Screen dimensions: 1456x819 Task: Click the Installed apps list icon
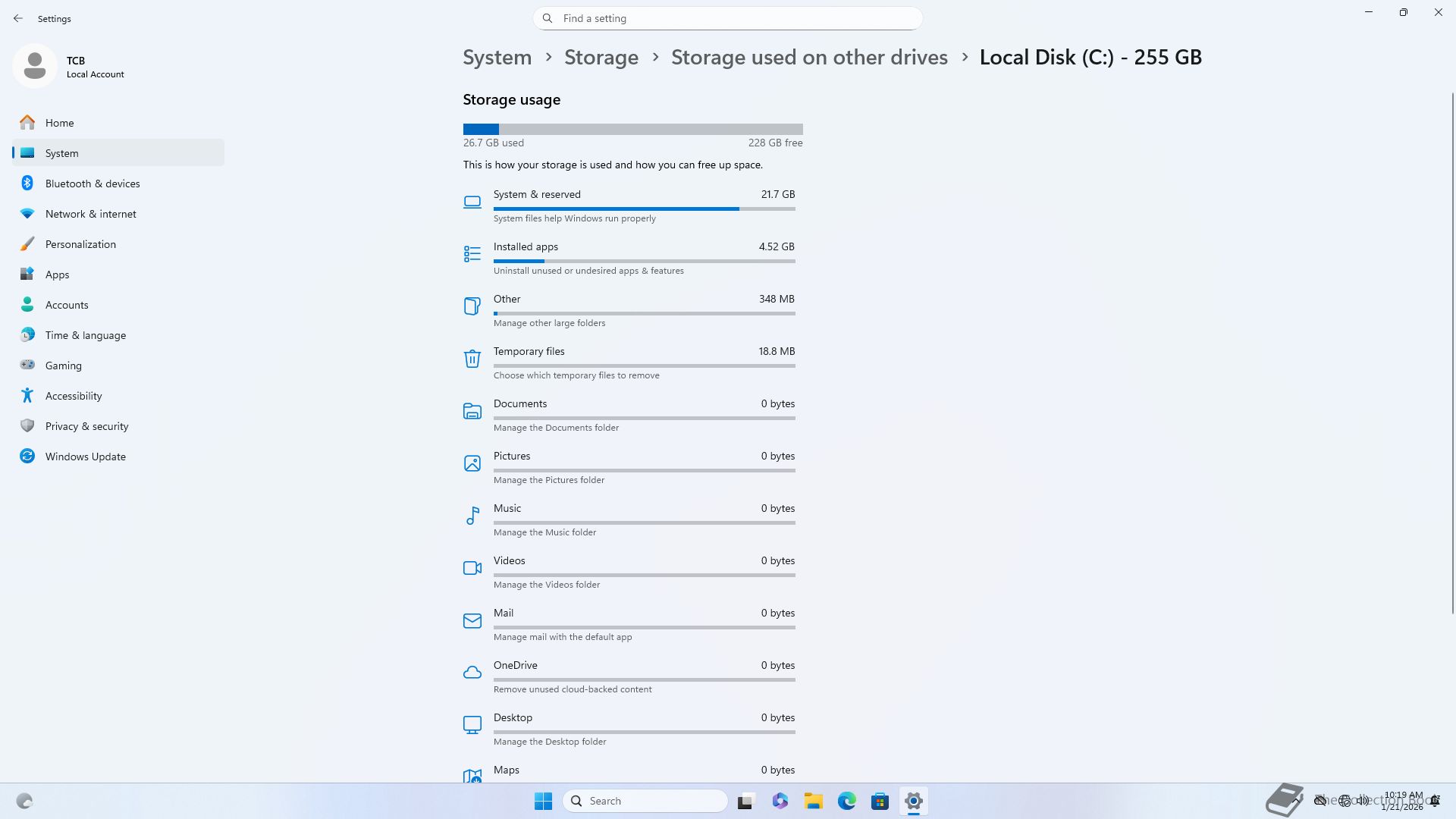pyautogui.click(x=472, y=254)
